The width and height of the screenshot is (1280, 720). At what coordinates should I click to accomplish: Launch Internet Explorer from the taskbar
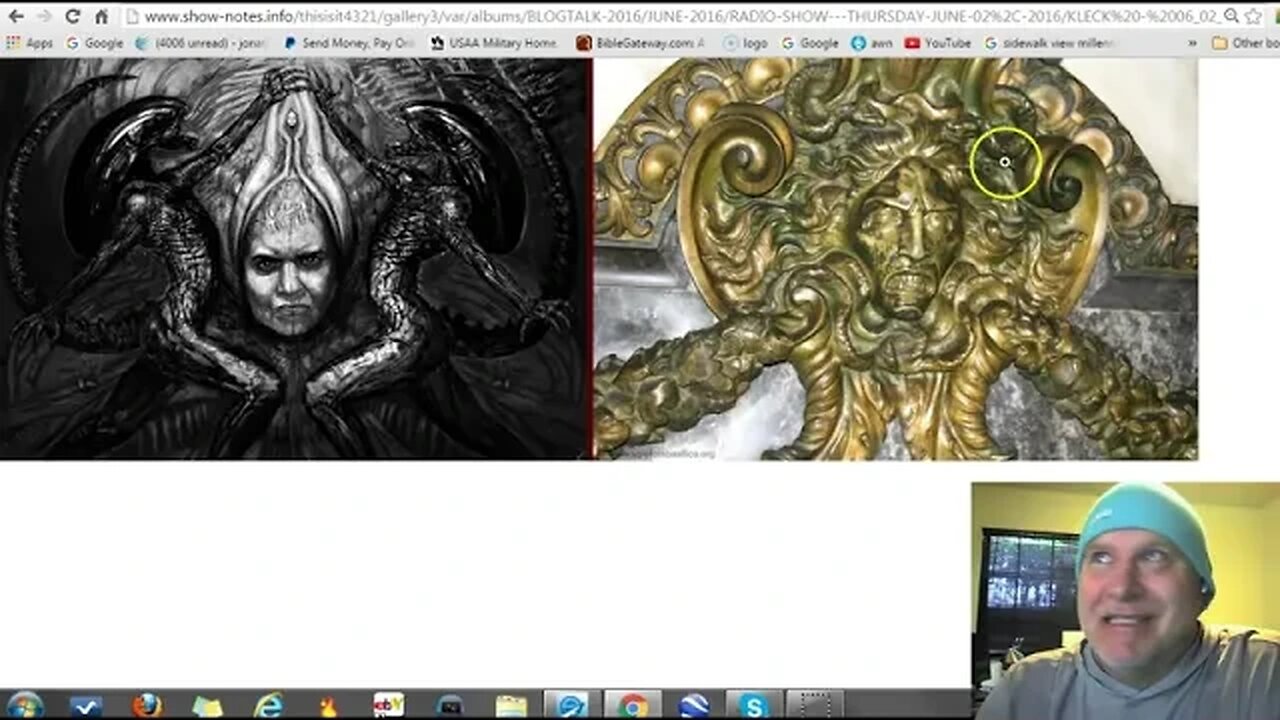pos(268,705)
